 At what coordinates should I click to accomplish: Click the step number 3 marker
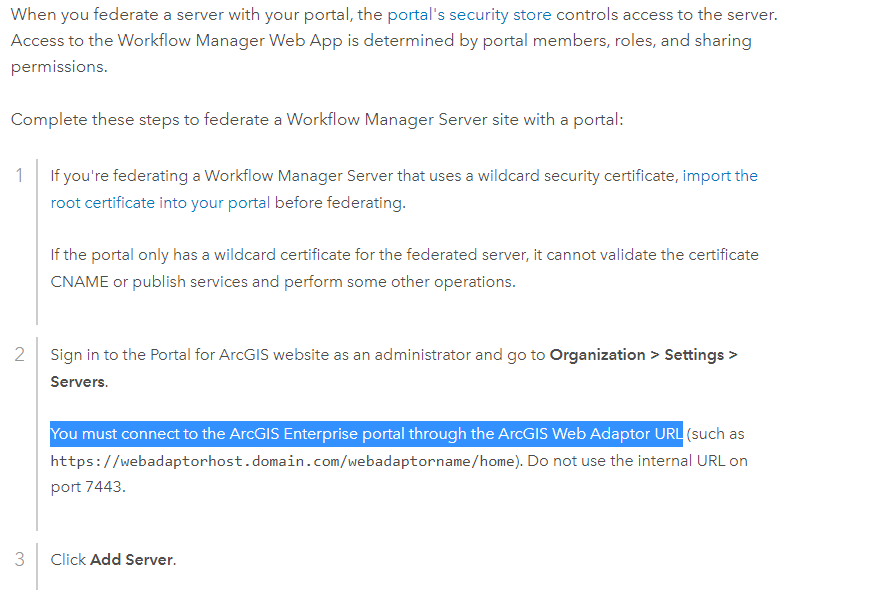19,559
